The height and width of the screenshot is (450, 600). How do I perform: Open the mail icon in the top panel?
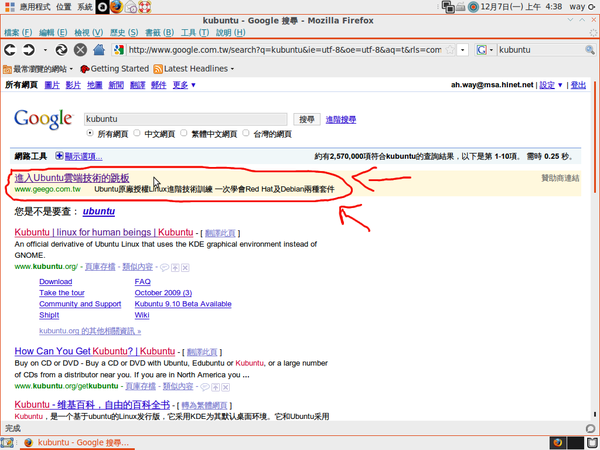[130, 7]
